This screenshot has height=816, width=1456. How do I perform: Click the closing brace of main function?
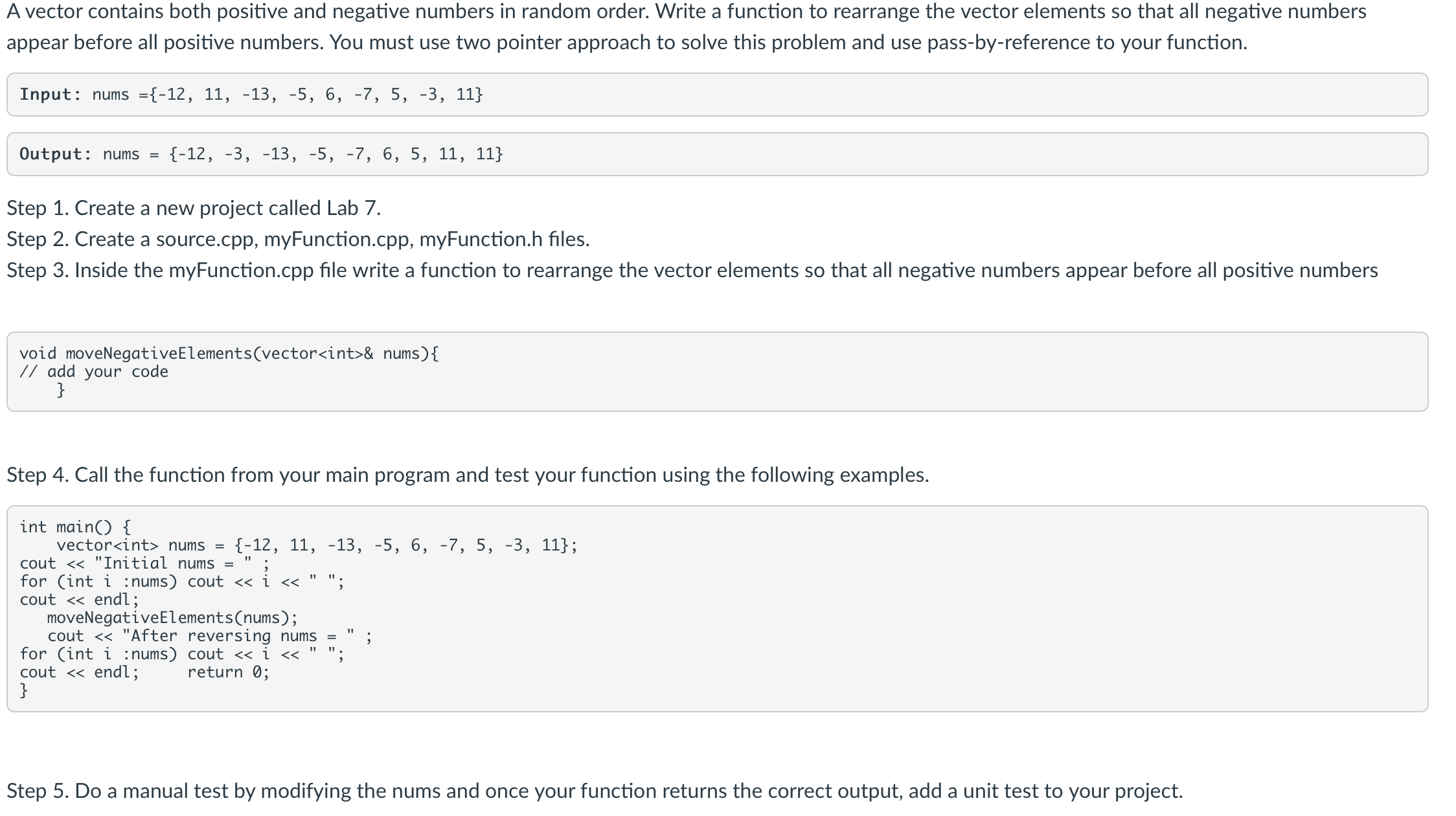[24, 690]
